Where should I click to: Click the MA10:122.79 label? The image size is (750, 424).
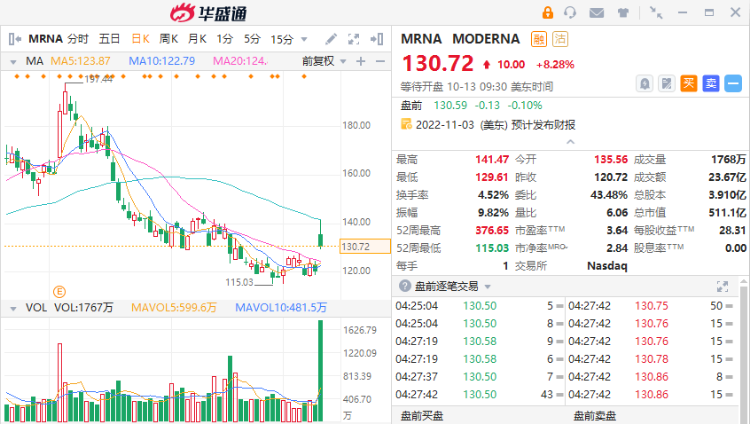click(162, 61)
